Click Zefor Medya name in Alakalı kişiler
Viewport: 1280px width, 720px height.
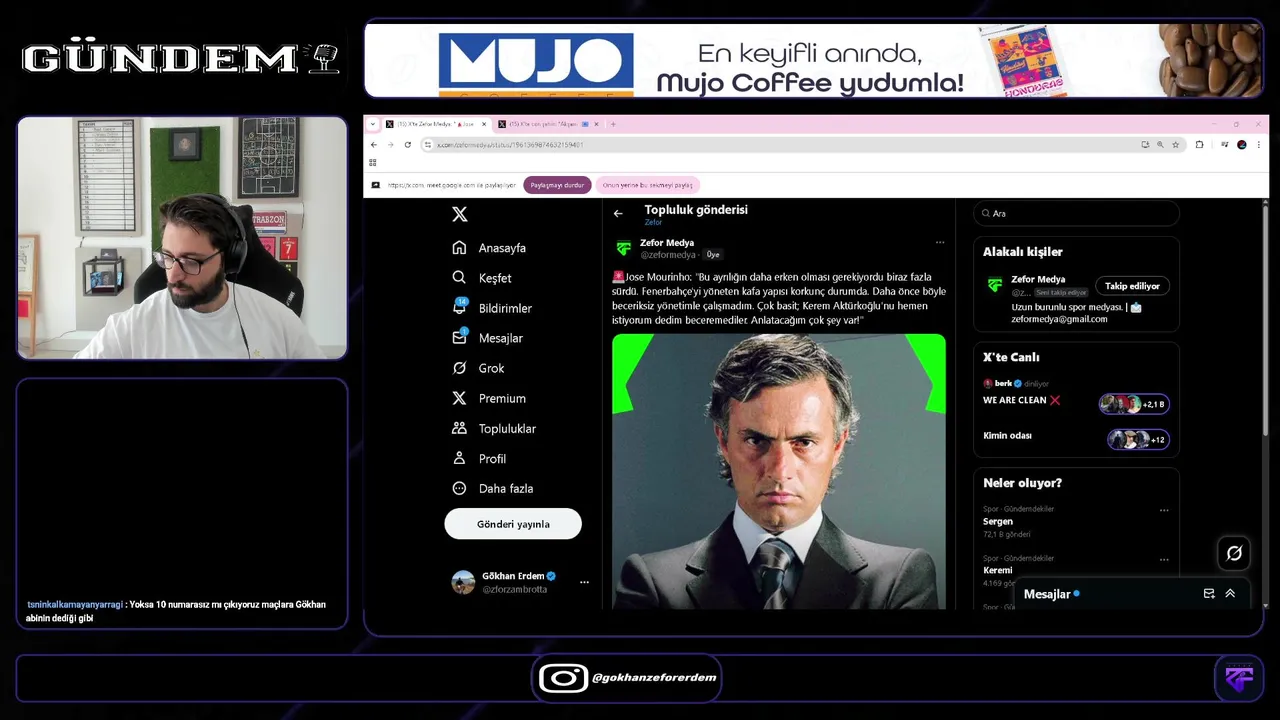1038,280
